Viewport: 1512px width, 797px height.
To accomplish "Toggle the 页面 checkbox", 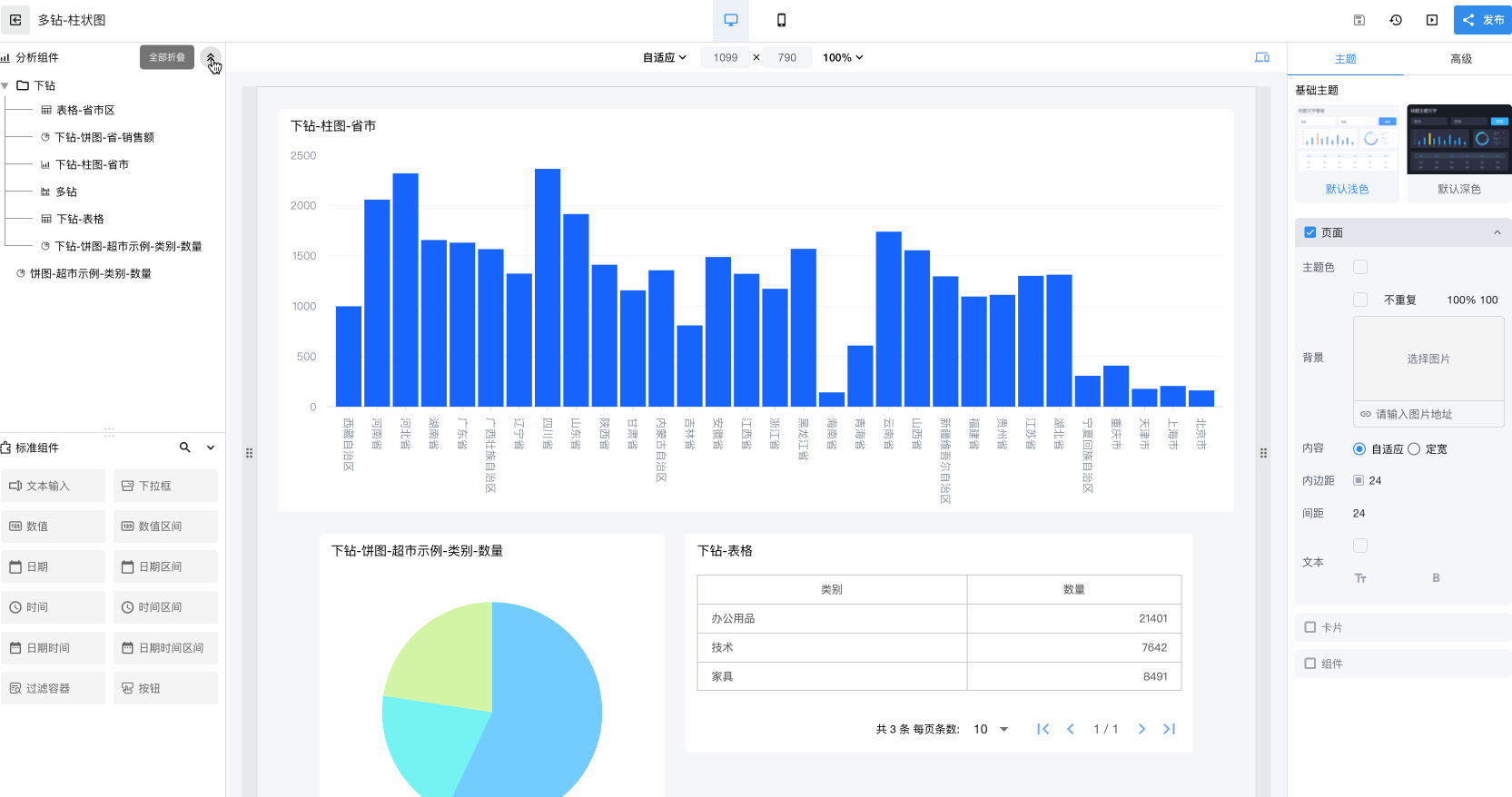I will pyautogui.click(x=1309, y=232).
